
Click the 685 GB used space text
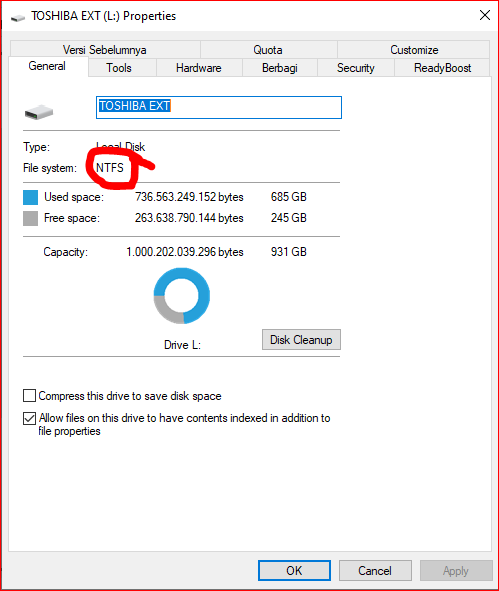289,197
